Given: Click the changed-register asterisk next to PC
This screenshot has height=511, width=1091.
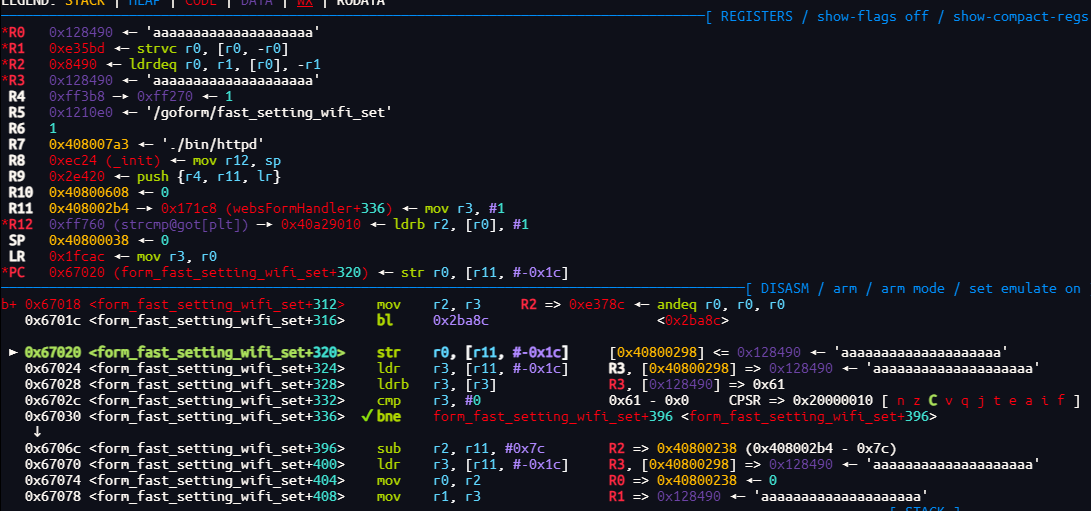Looking at the screenshot, I should pos(4,273).
